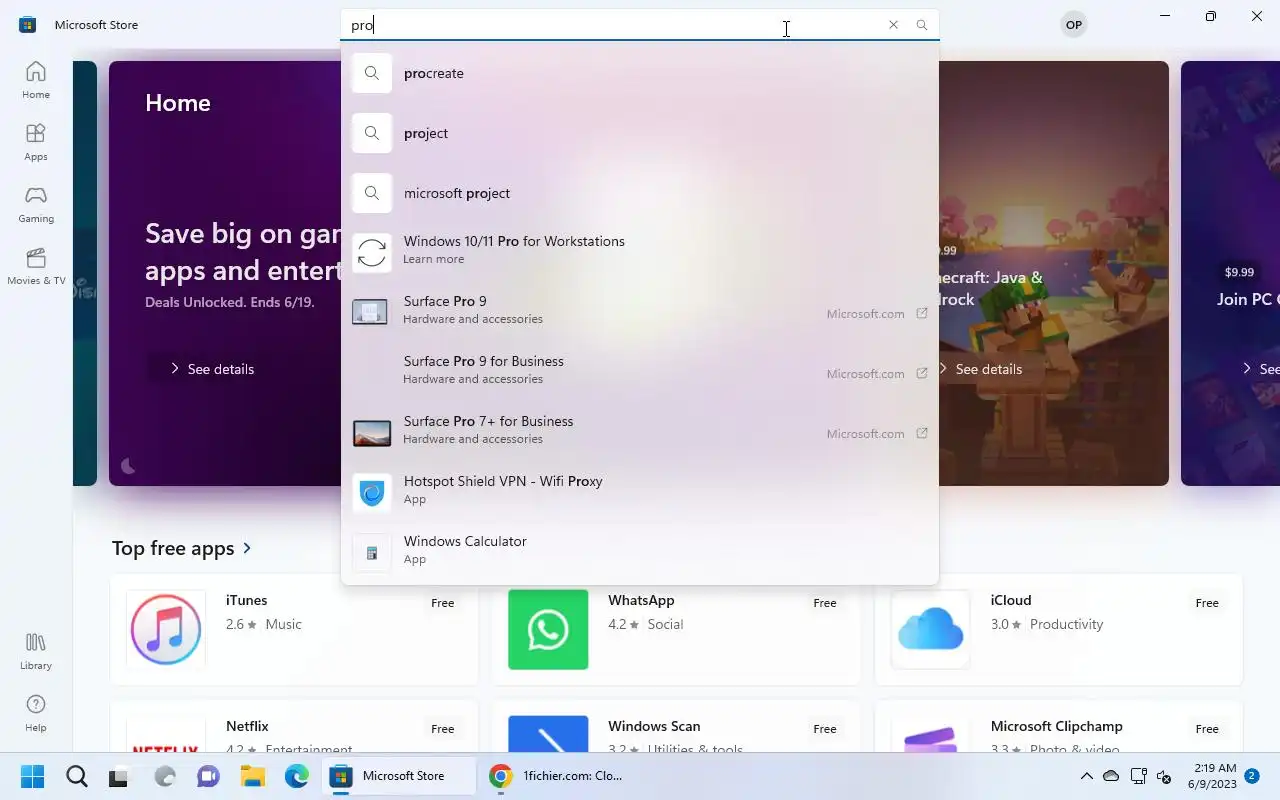Open the taskbar clock showing 2:19 AM
Screen dimensions: 1280x800
coord(1214,776)
